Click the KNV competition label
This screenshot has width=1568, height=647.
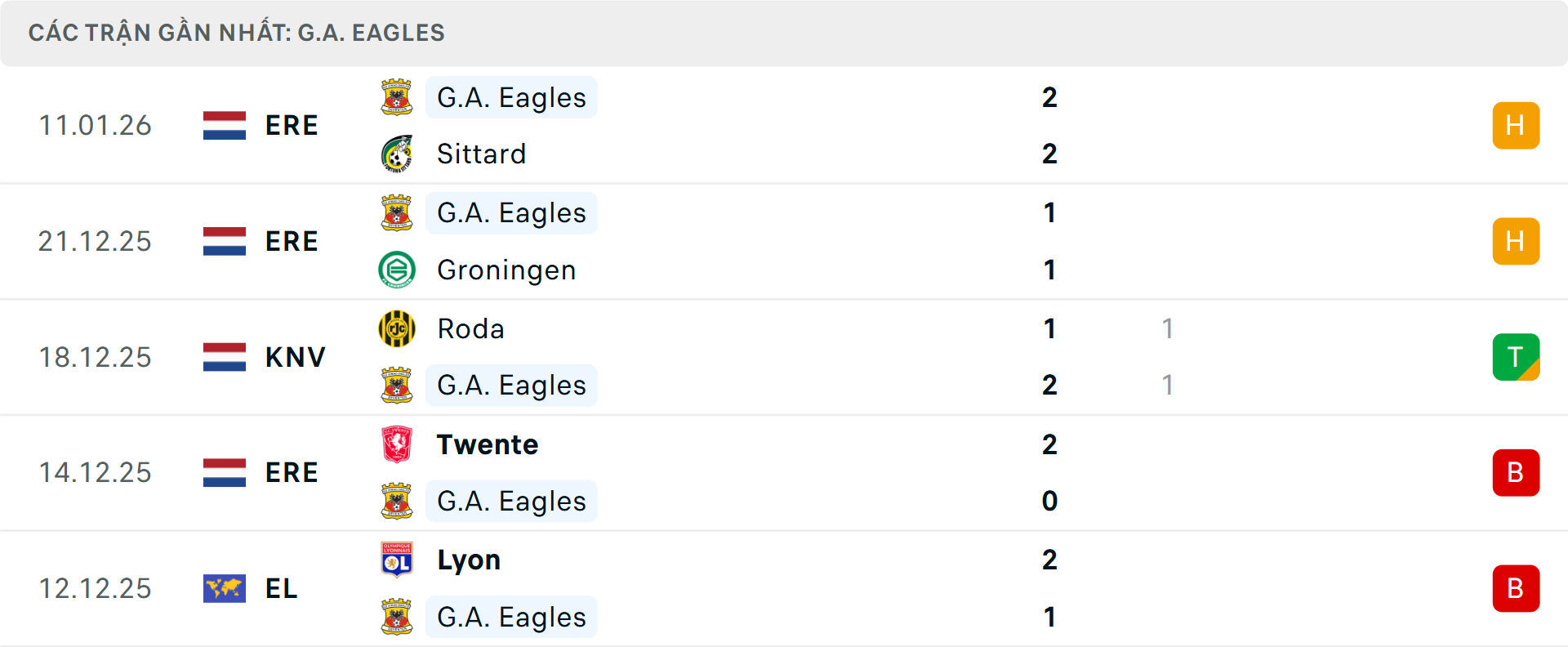tap(294, 357)
